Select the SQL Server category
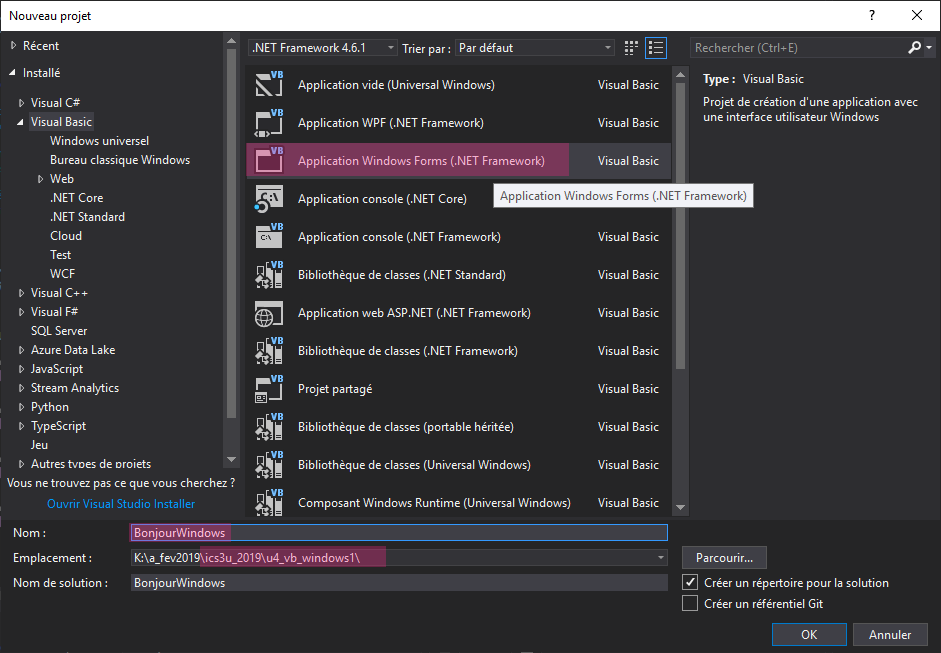The width and height of the screenshot is (941, 653). 59,331
